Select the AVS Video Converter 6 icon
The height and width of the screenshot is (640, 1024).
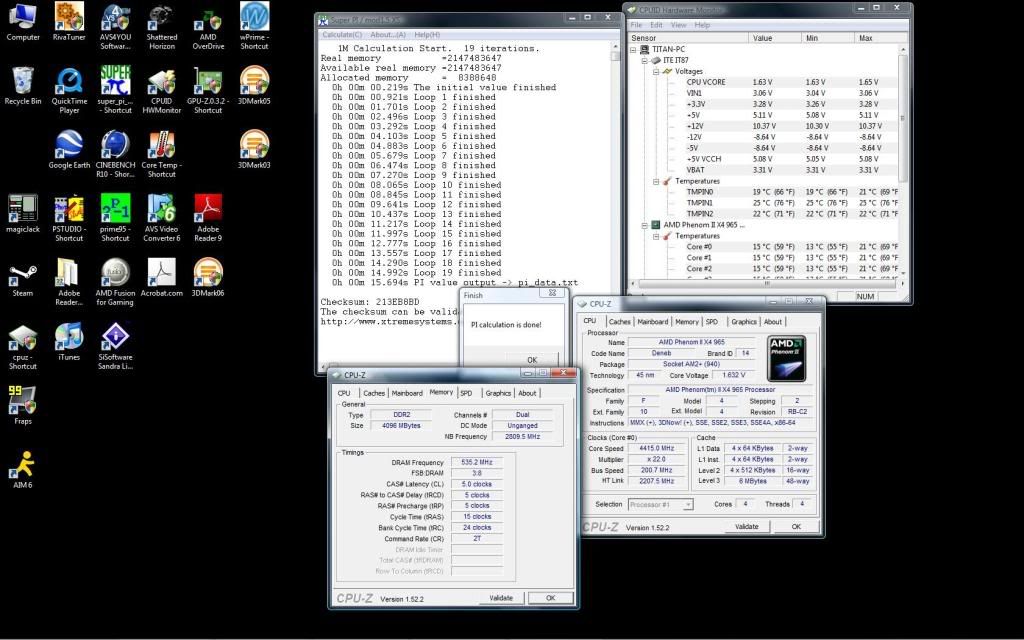161,218
